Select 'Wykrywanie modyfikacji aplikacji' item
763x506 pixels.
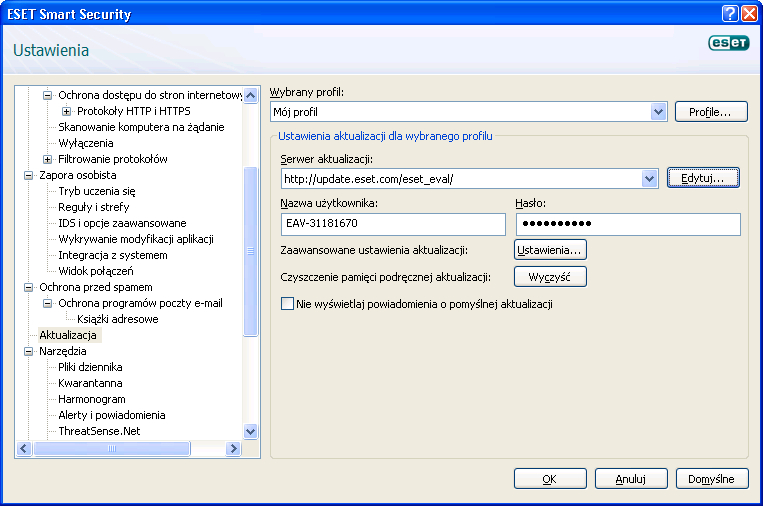tap(136, 239)
